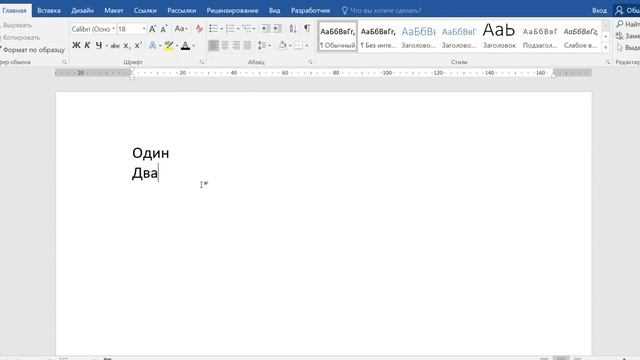This screenshot has height=360, width=640.
Task: Select the large Заголовок title style
Action: coord(499,37)
